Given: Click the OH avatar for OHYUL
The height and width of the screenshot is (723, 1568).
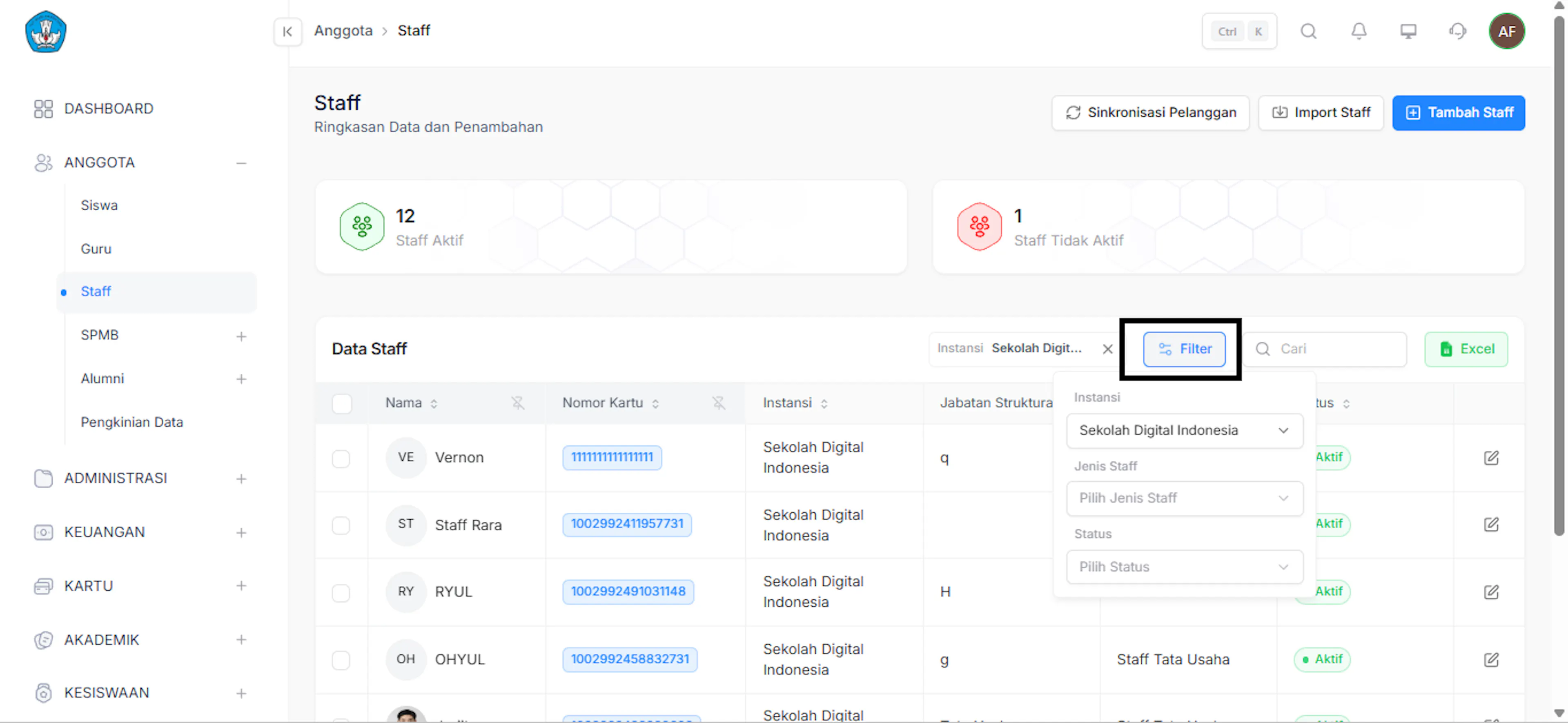Looking at the screenshot, I should coord(405,659).
